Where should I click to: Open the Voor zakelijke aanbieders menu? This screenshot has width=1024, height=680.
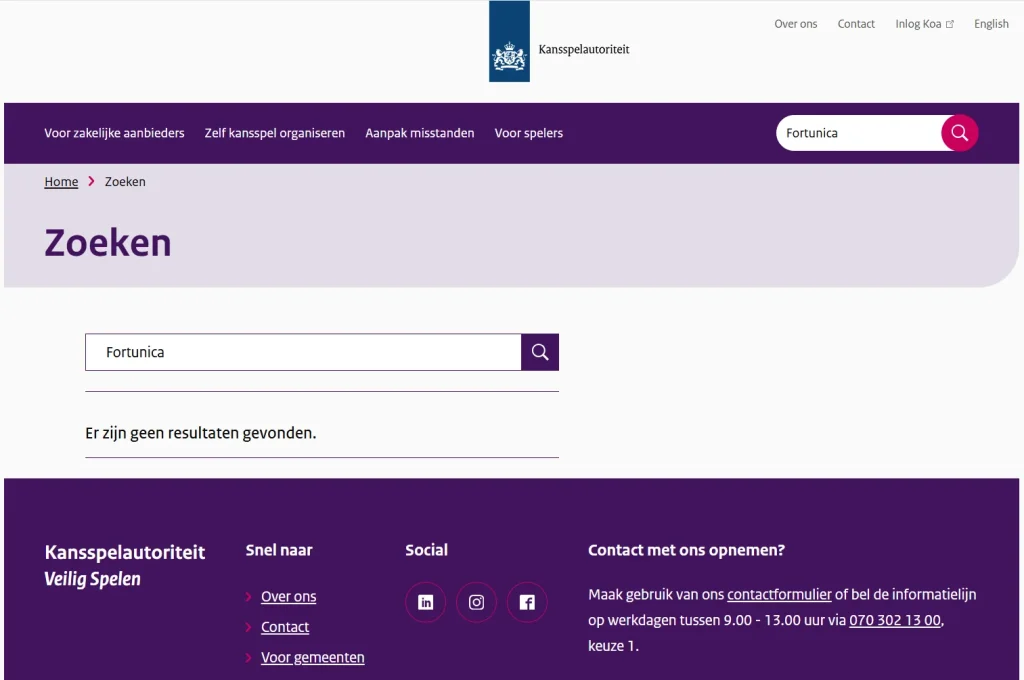pyautogui.click(x=114, y=133)
